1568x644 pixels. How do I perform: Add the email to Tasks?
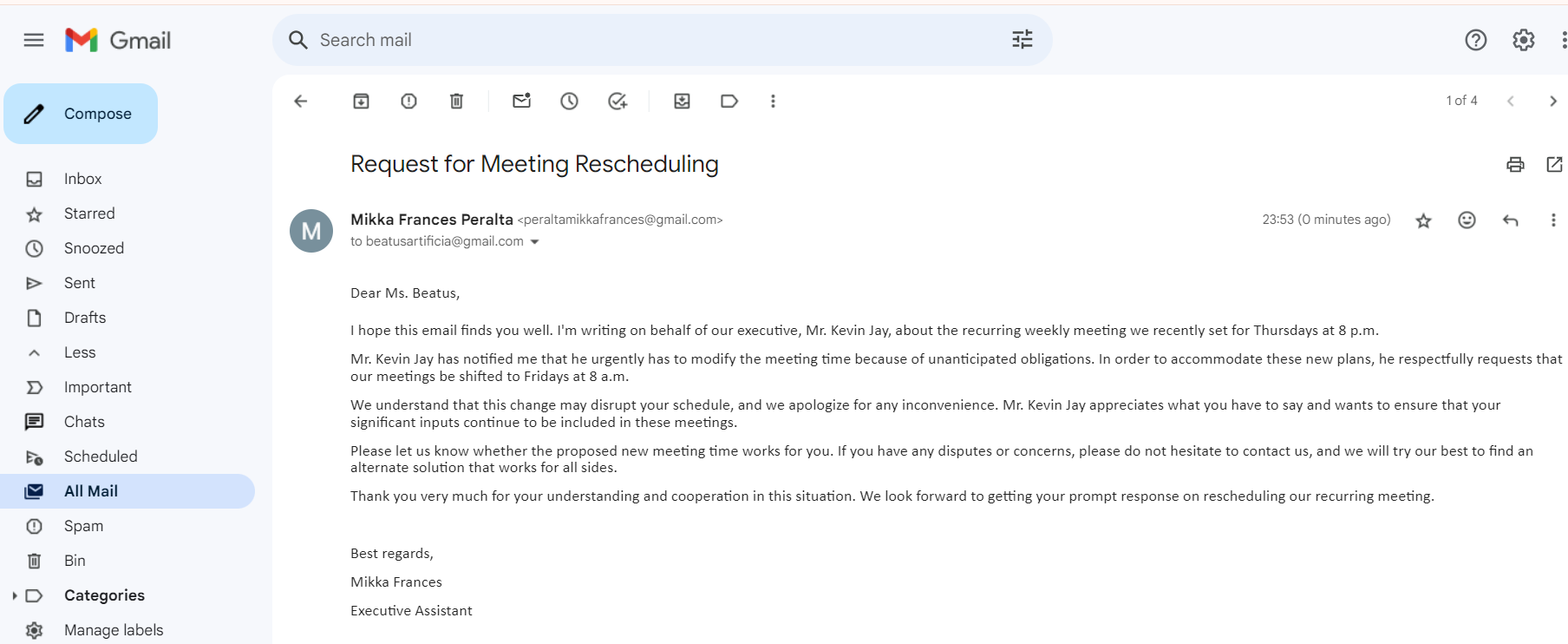click(617, 102)
